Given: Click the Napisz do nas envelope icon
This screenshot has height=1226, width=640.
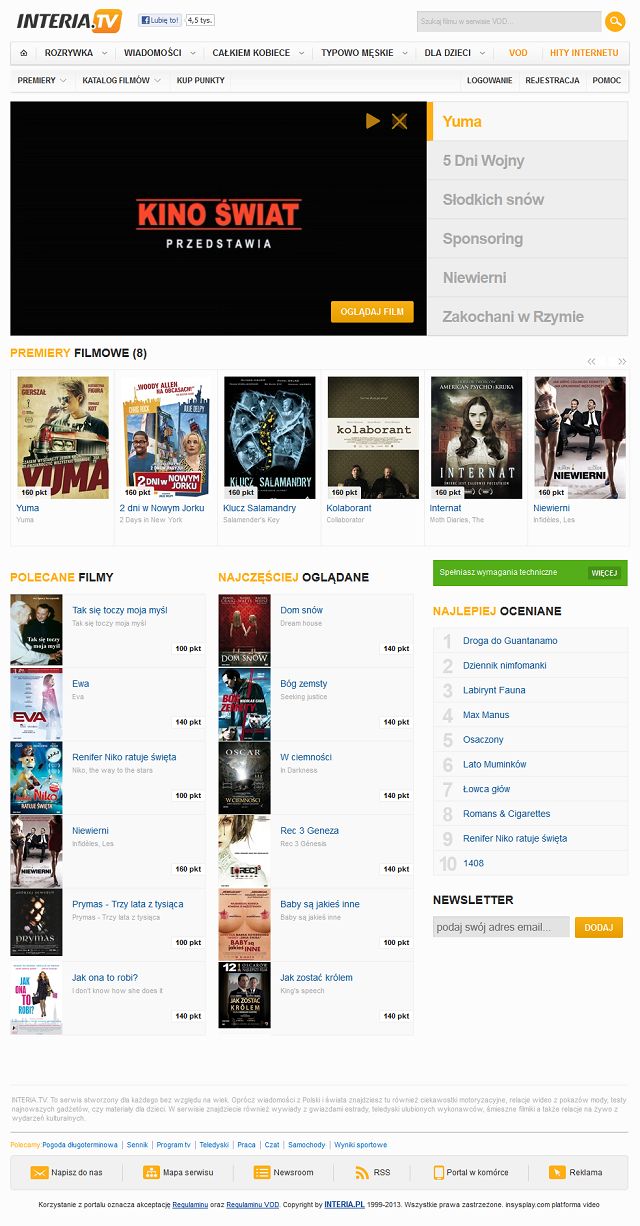Looking at the screenshot, I should 39,1172.
